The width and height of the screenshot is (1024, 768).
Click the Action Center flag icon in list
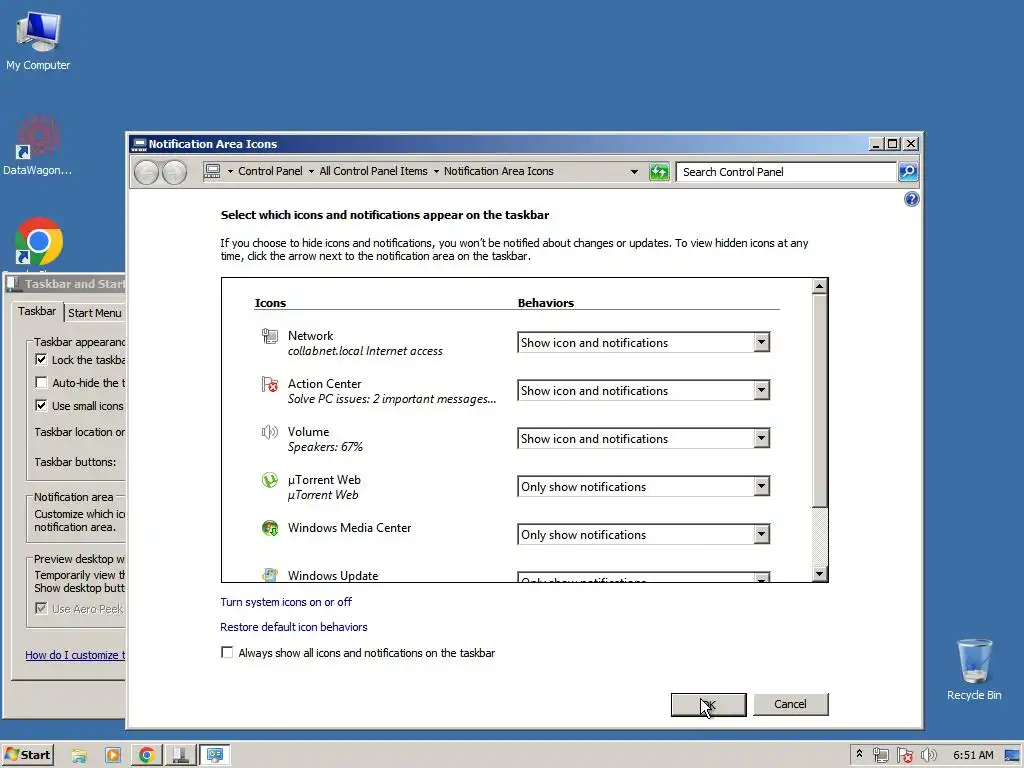click(270, 384)
